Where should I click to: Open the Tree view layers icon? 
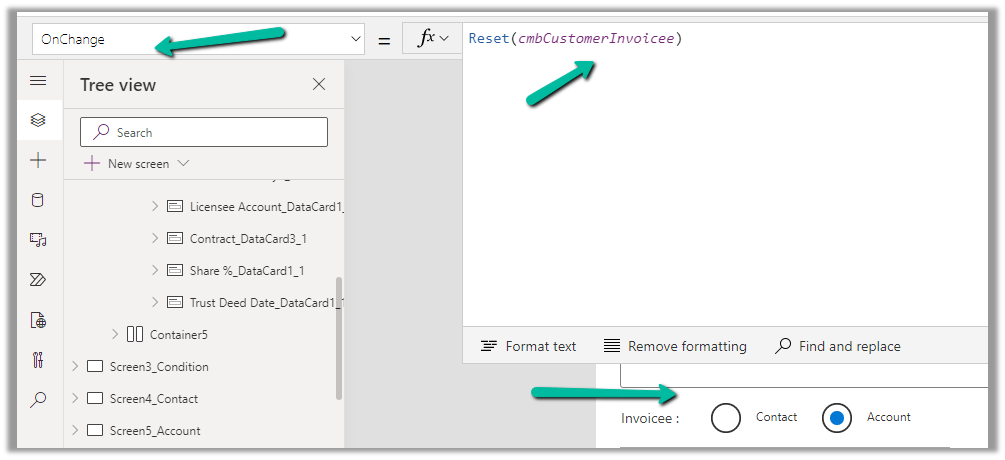(x=38, y=120)
